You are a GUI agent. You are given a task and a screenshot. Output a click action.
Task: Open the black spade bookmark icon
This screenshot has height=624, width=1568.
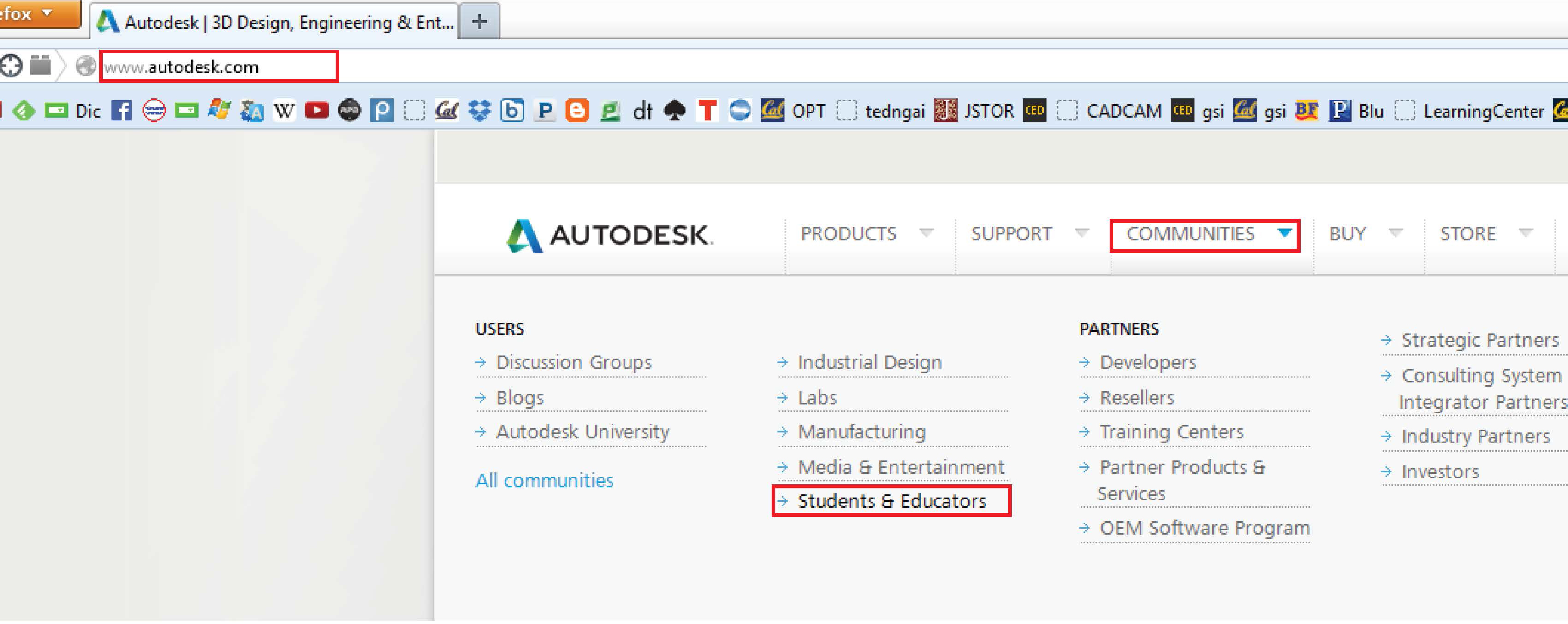click(x=674, y=111)
